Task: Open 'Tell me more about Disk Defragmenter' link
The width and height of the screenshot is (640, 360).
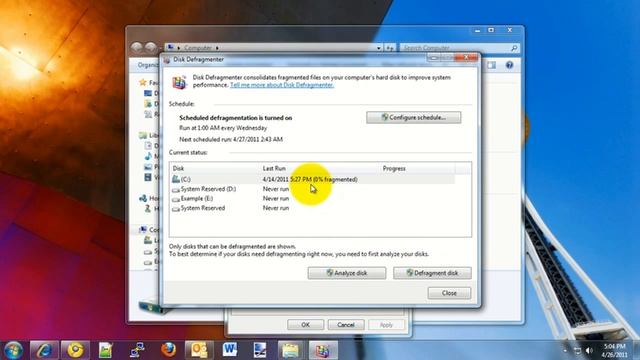Action: pos(282,85)
